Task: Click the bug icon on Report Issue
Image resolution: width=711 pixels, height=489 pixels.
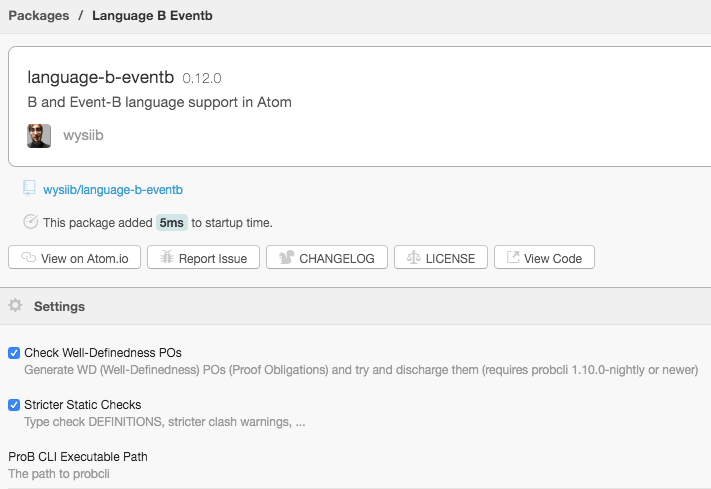Action: click(167, 258)
